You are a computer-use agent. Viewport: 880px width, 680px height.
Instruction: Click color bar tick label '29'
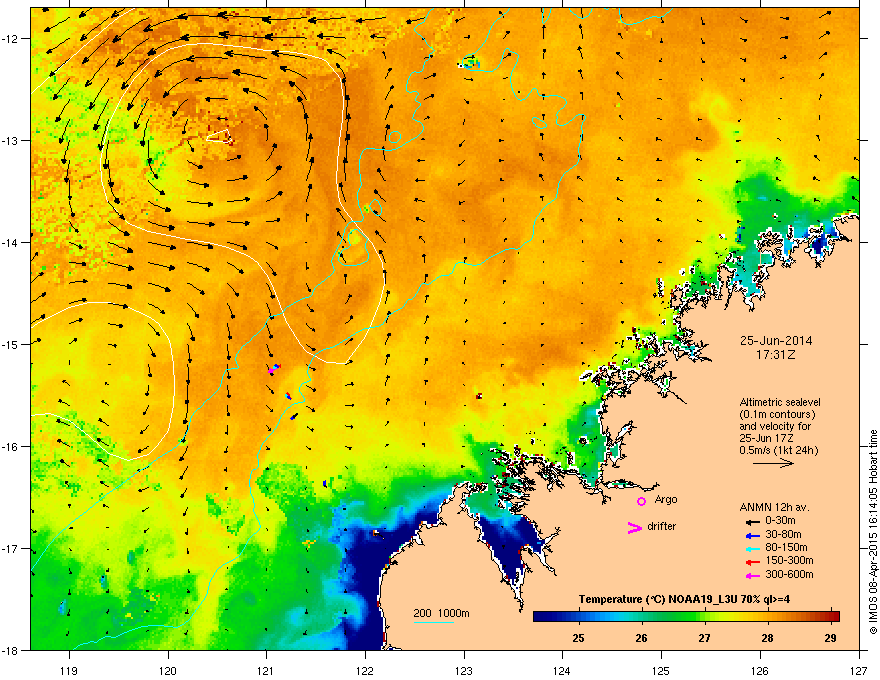pos(830,638)
